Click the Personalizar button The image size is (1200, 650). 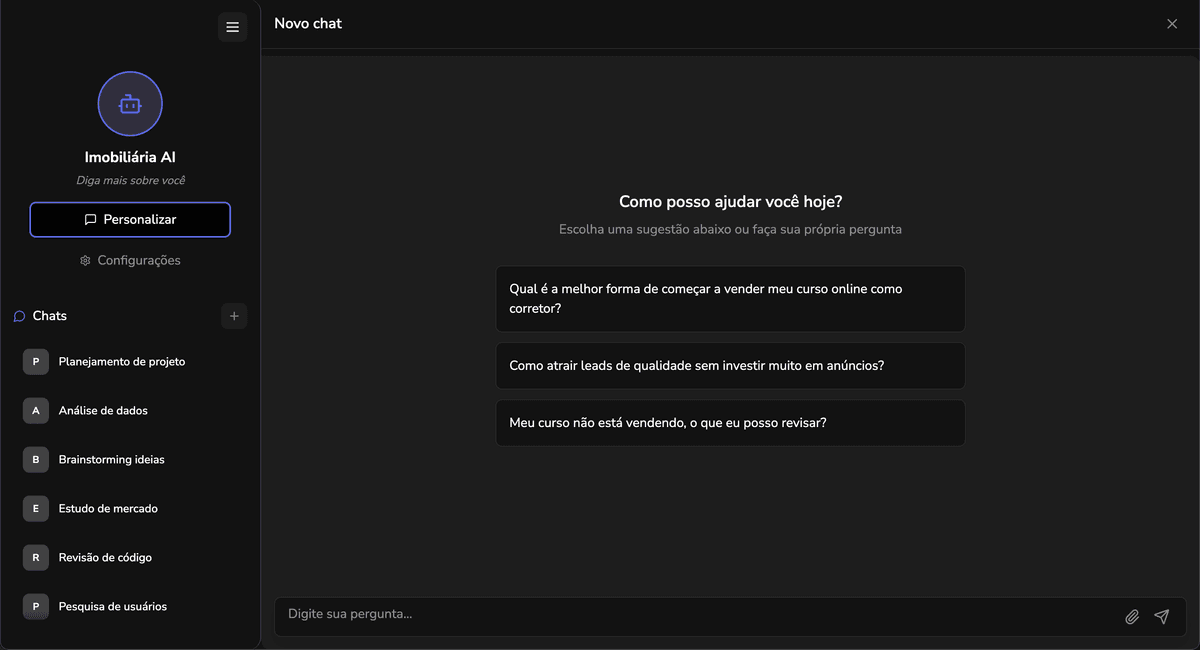130,220
